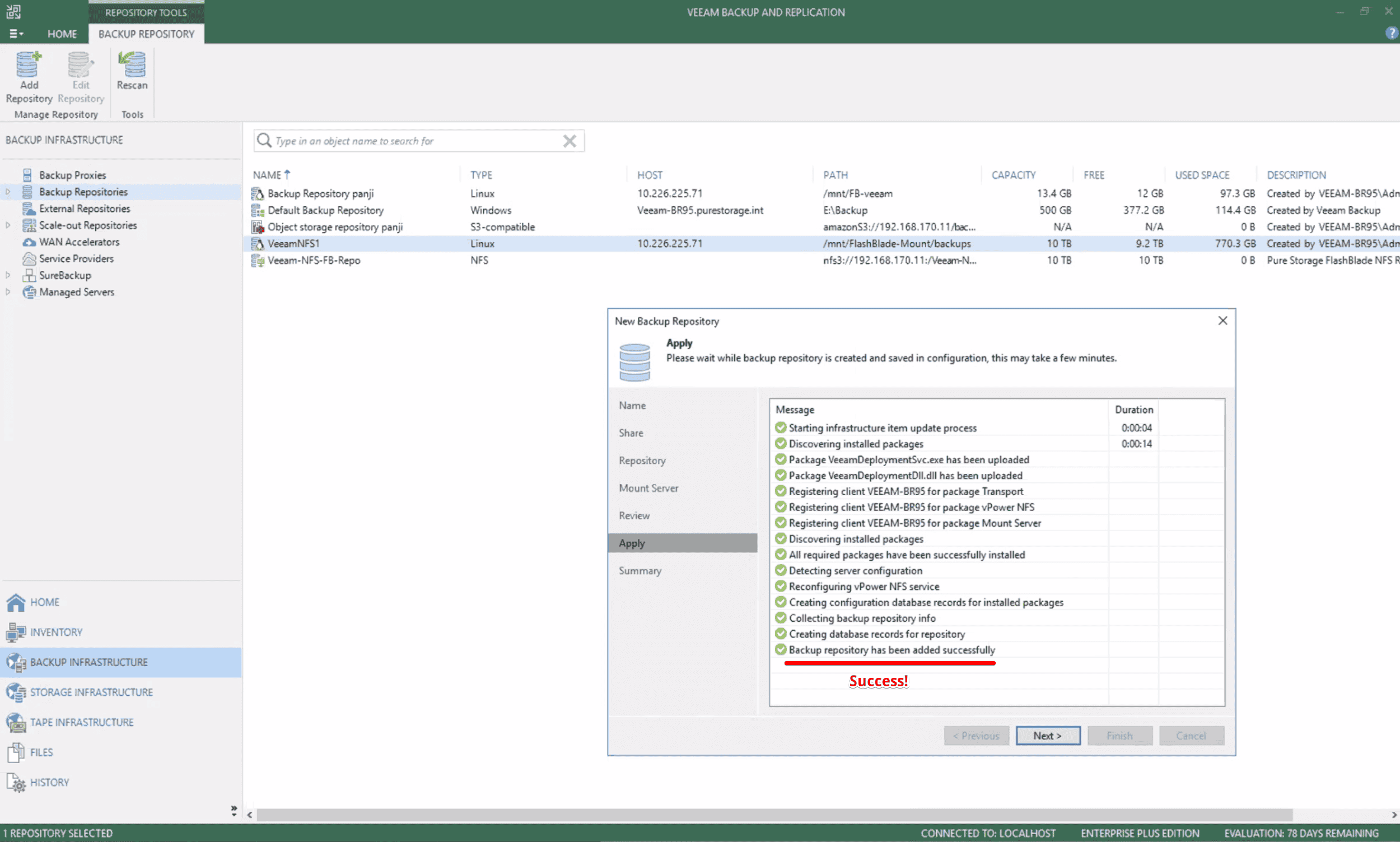
Task: Open External Repositories in the tree
Action: click(85, 208)
